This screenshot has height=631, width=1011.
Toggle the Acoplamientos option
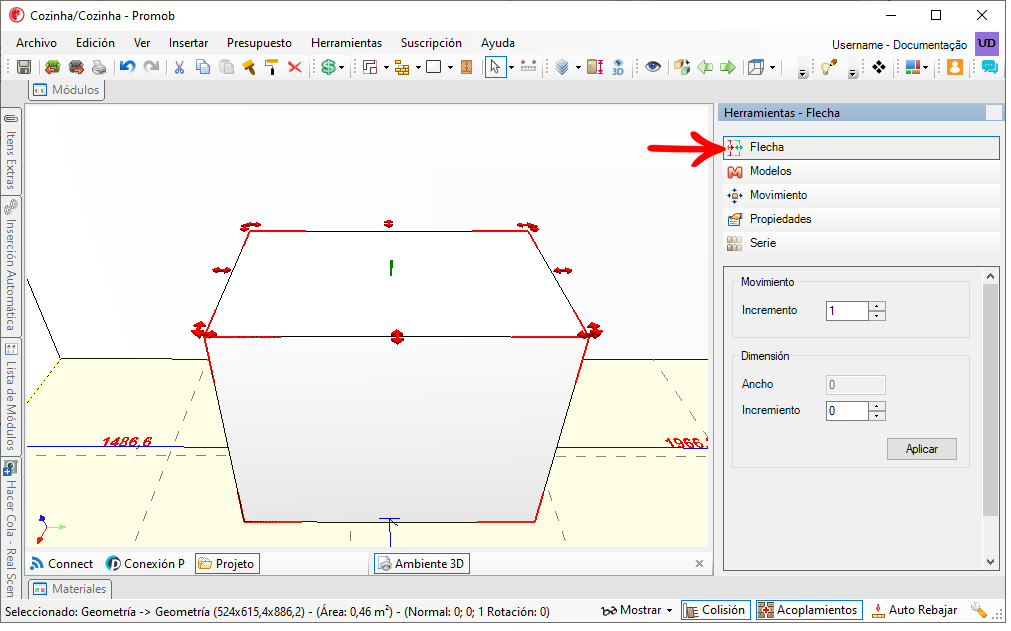(x=809, y=610)
